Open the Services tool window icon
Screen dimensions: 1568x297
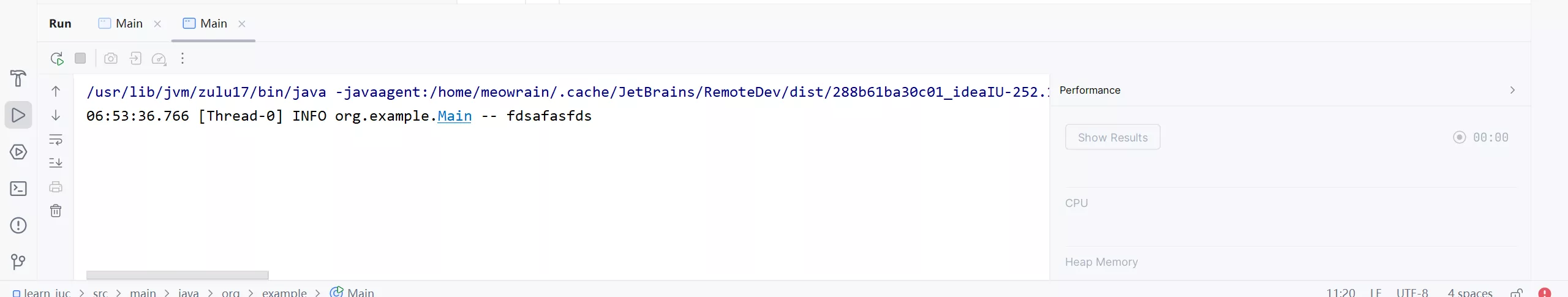[x=18, y=152]
